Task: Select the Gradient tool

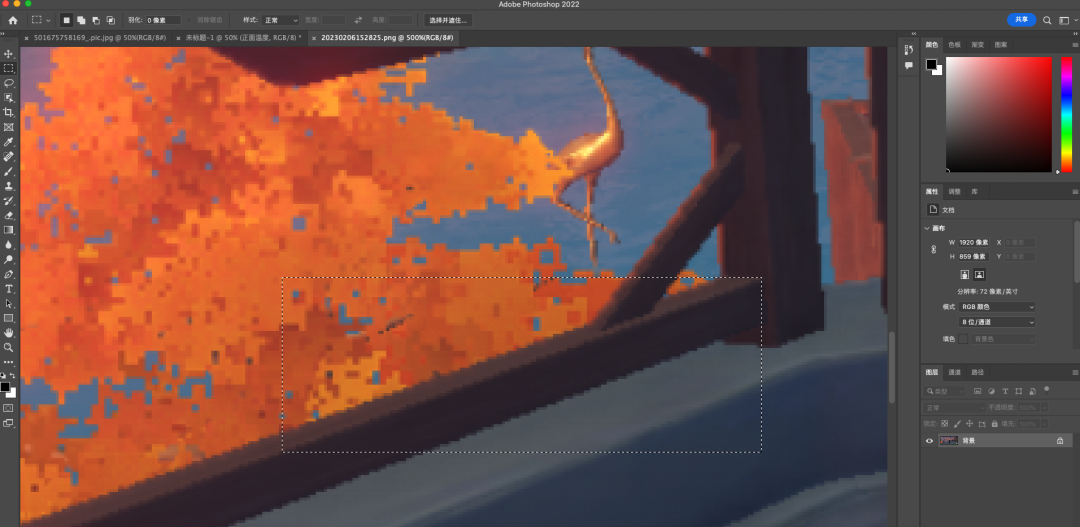Action: pyautogui.click(x=9, y=230)
